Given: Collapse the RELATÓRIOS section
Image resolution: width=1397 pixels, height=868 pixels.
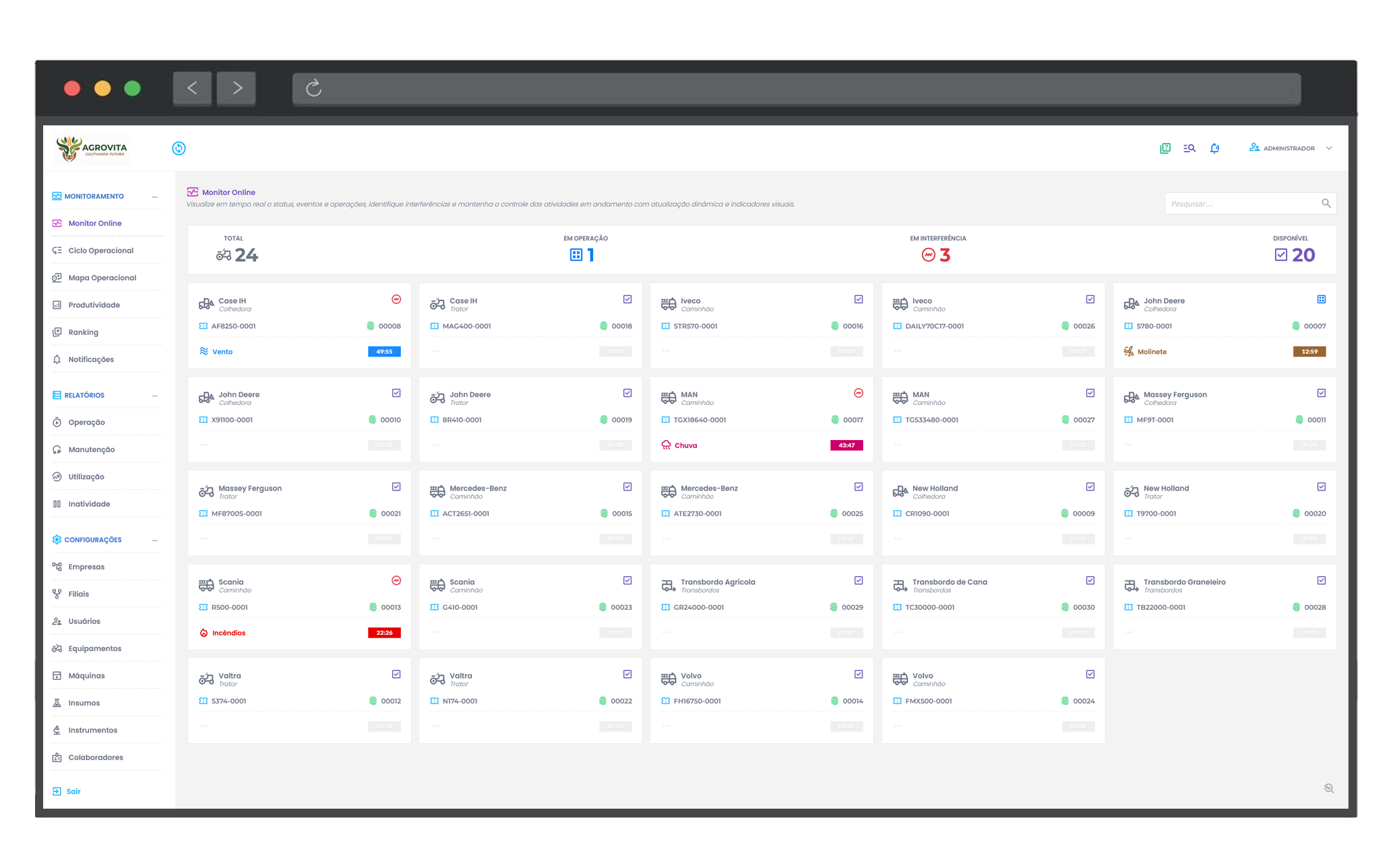Looking at the screenshot, I should (155, 395).
